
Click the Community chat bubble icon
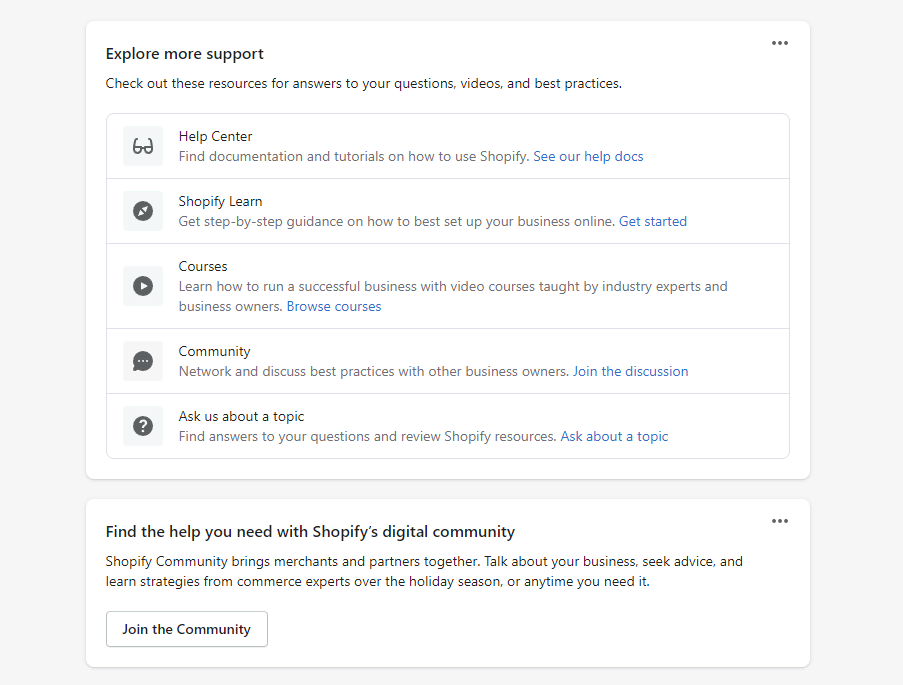(x=143, y=361)
